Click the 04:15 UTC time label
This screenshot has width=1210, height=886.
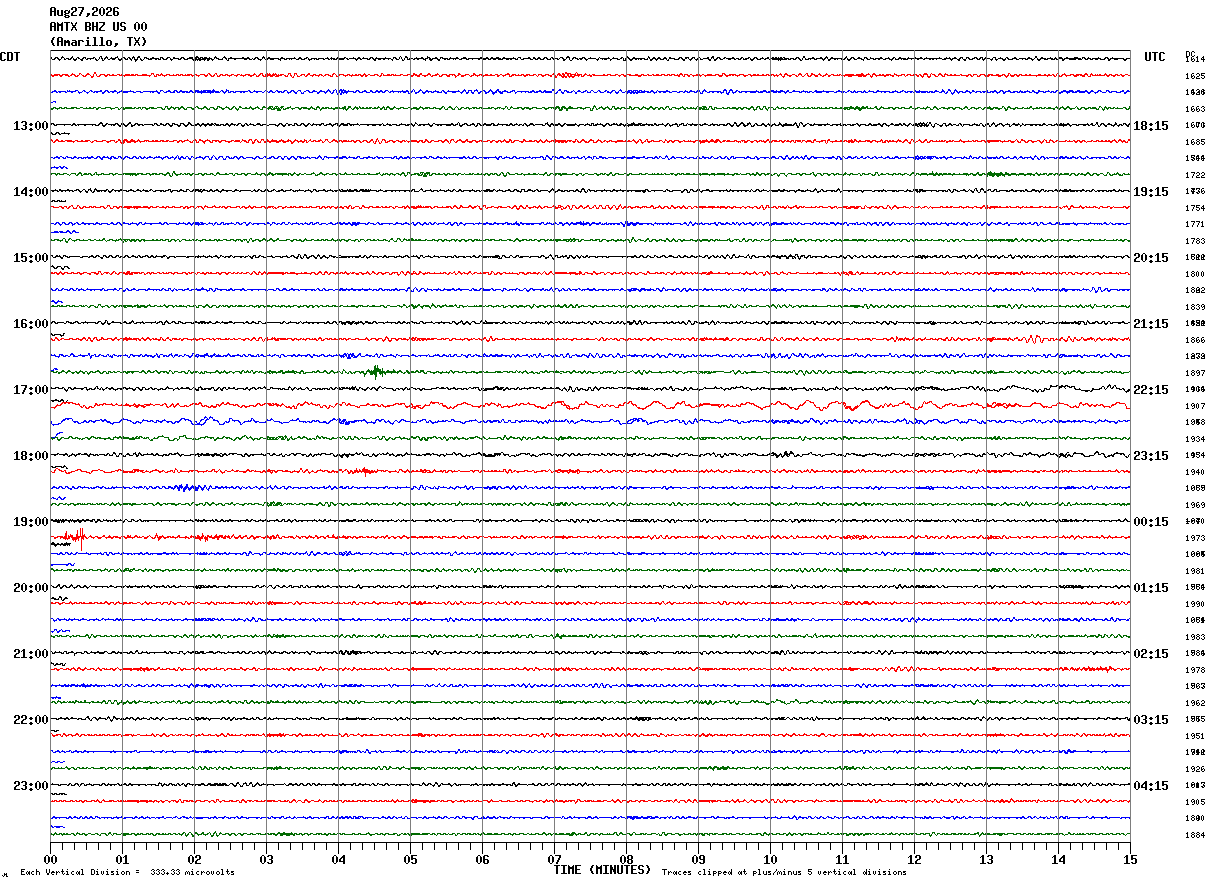coord(1150,786)
